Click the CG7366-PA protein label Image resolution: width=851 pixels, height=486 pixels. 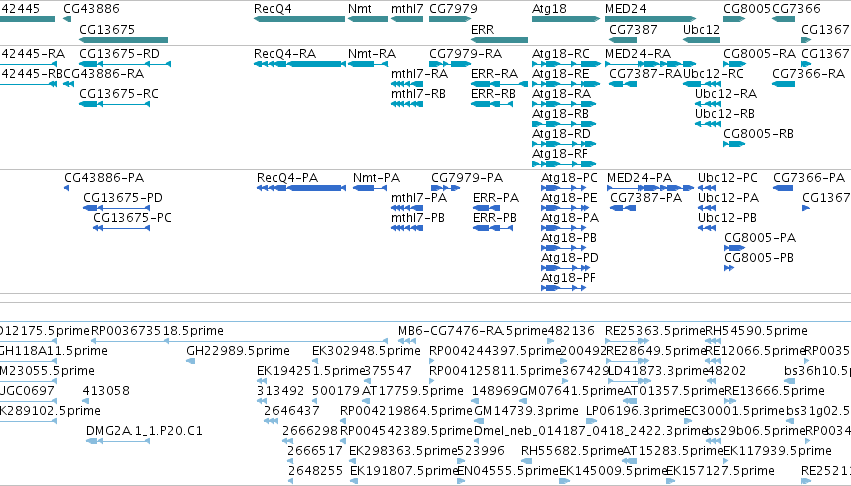click(x=809, y=178)
